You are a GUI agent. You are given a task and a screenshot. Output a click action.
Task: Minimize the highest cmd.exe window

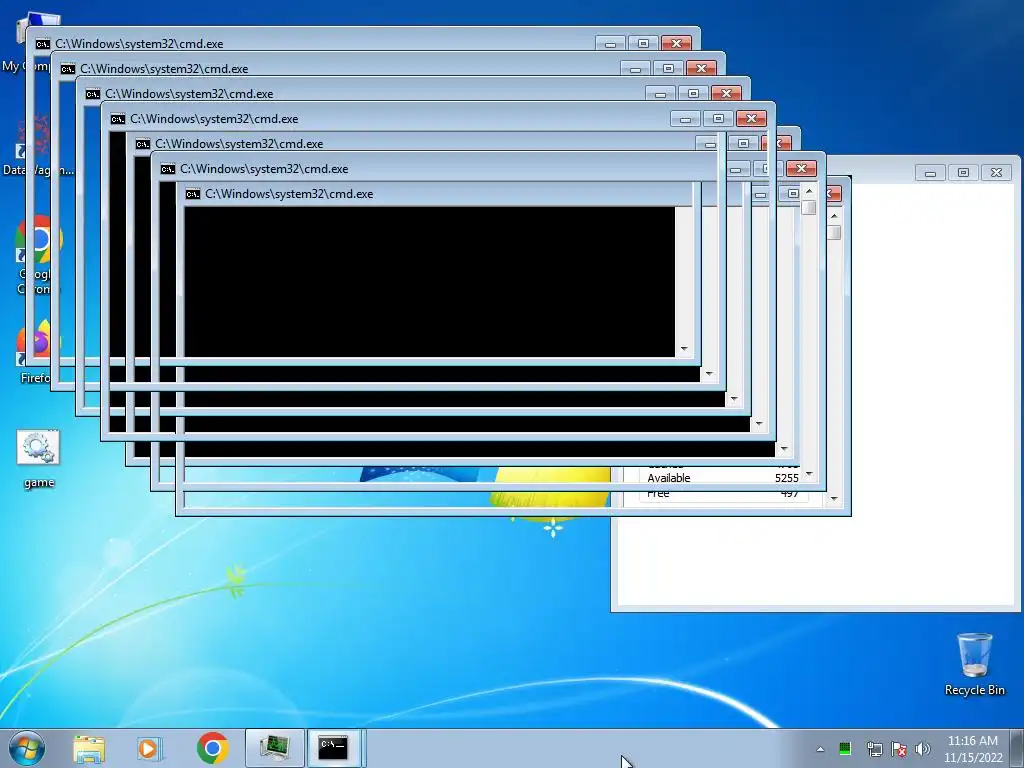[610, 44]
